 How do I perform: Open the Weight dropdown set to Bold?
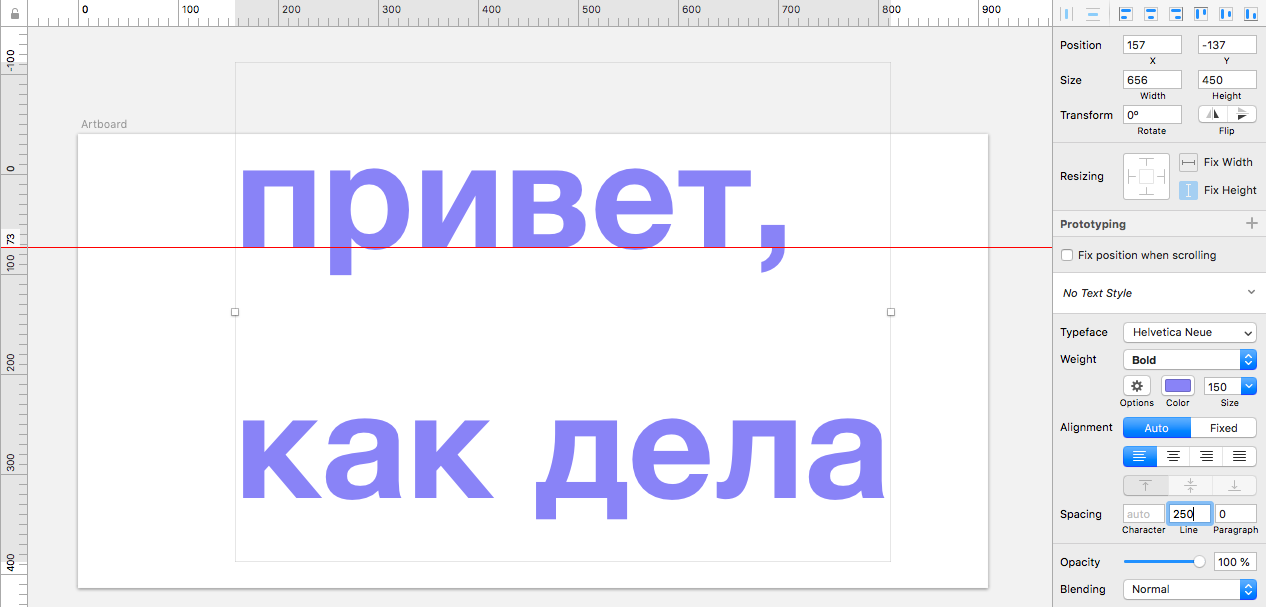tap(1189, 360)
